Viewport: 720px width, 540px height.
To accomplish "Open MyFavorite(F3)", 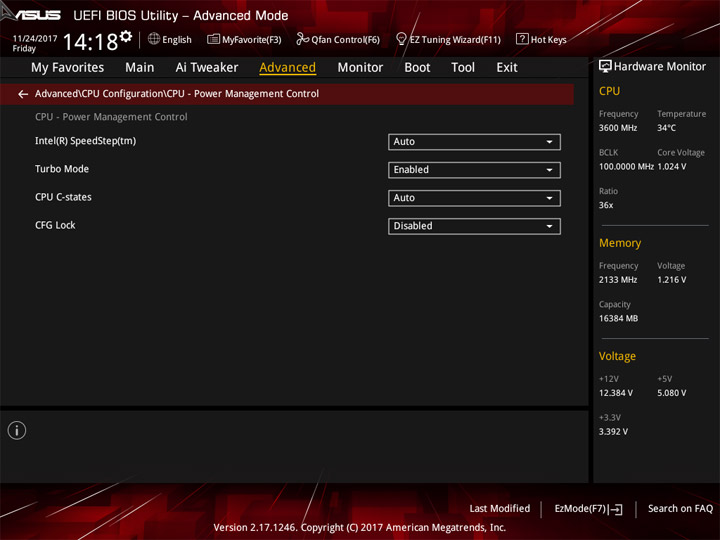I will (244, 39).
